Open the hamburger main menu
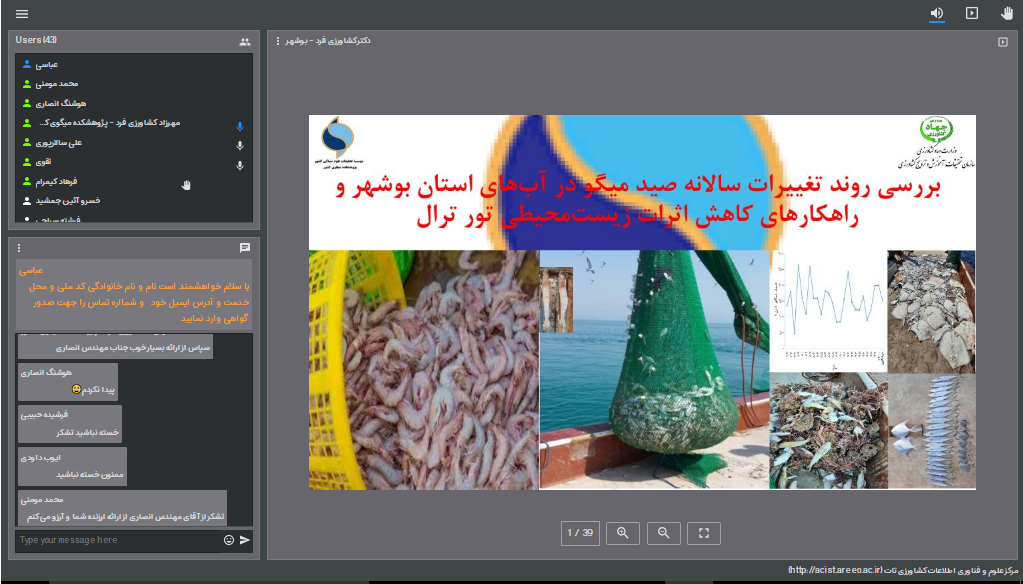 (22, 14)
